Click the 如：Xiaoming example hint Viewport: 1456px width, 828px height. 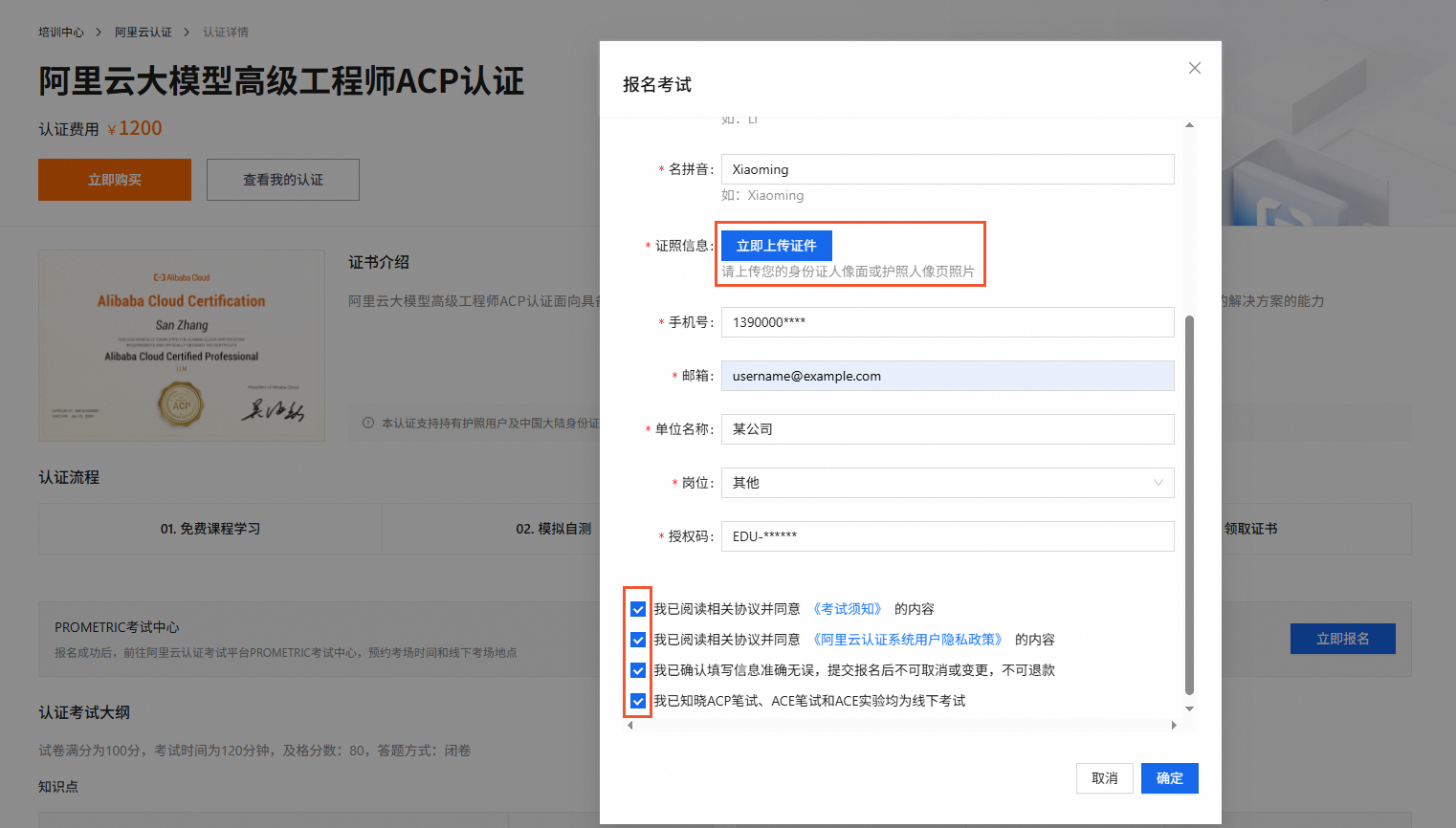[x=762, y=195]
